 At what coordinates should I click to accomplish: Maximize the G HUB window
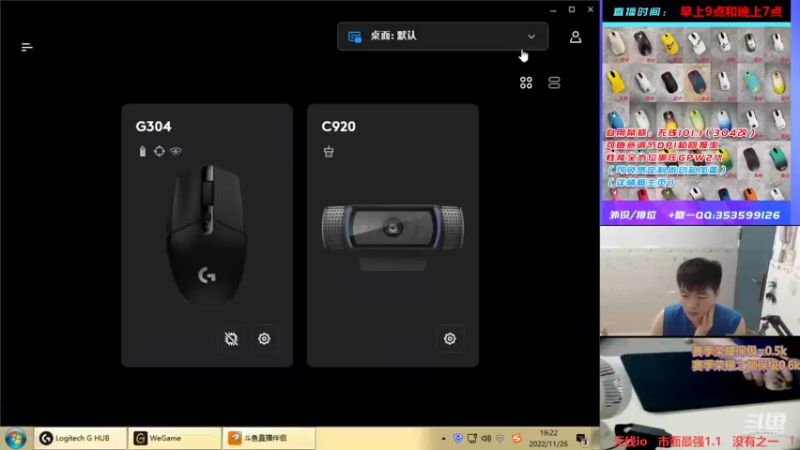[x=571, y=10]
